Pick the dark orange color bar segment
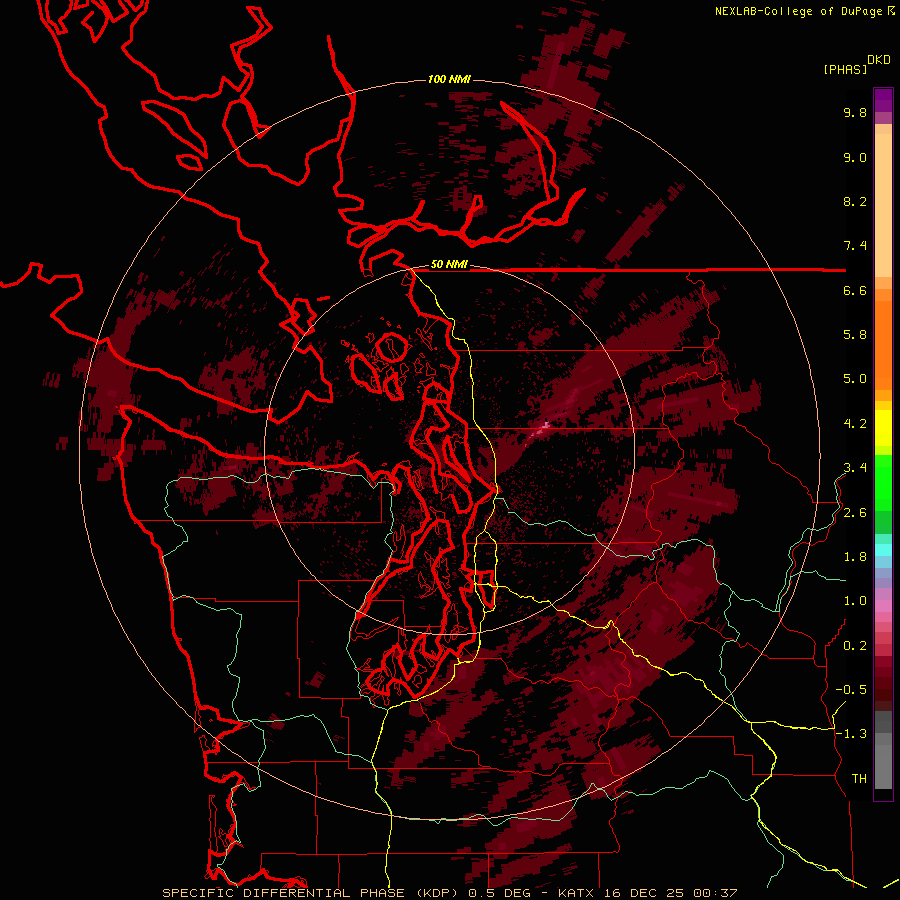 (x=883, y=346)
